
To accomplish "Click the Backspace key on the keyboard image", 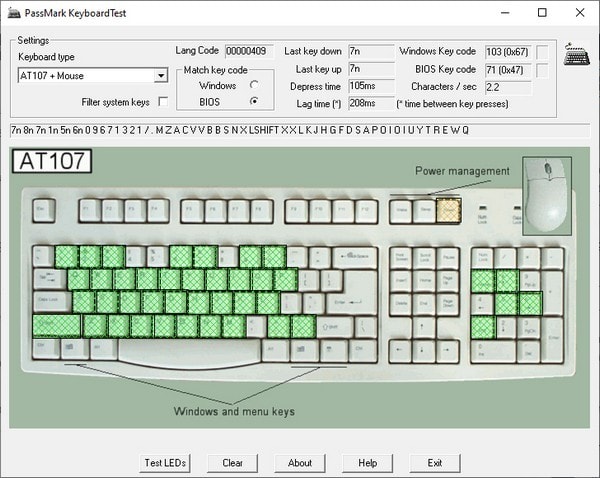I will (x=355, y=256).
